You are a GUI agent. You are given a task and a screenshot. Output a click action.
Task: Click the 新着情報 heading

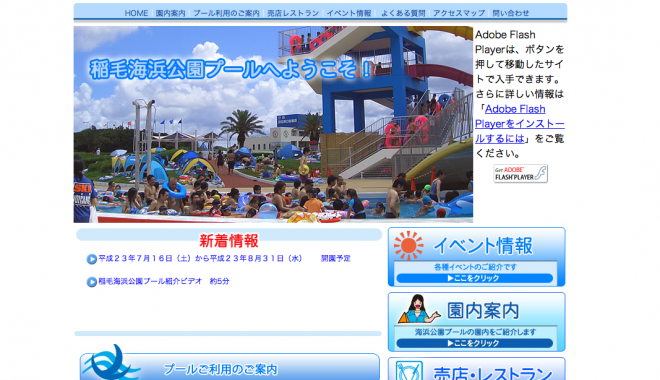pos(229,241)
